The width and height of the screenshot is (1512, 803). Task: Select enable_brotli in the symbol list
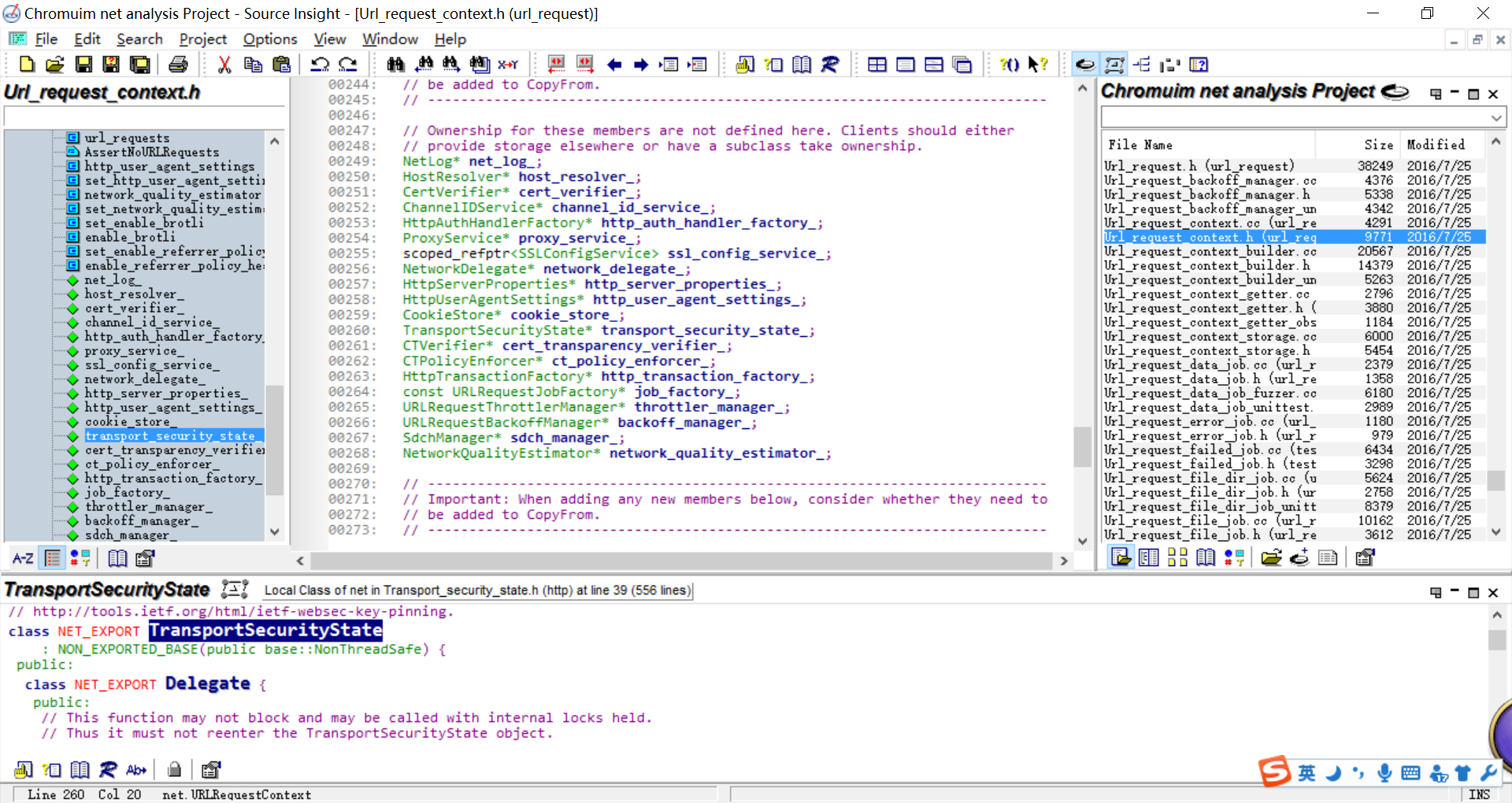(130, 237)
